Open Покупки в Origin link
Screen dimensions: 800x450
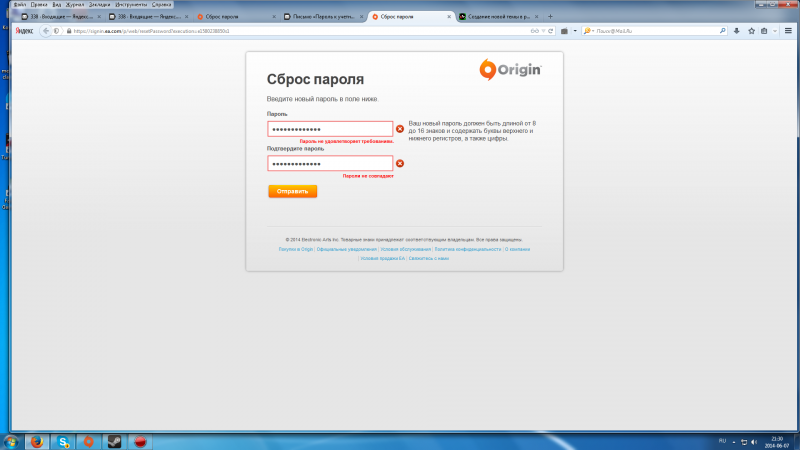[295, 249]
